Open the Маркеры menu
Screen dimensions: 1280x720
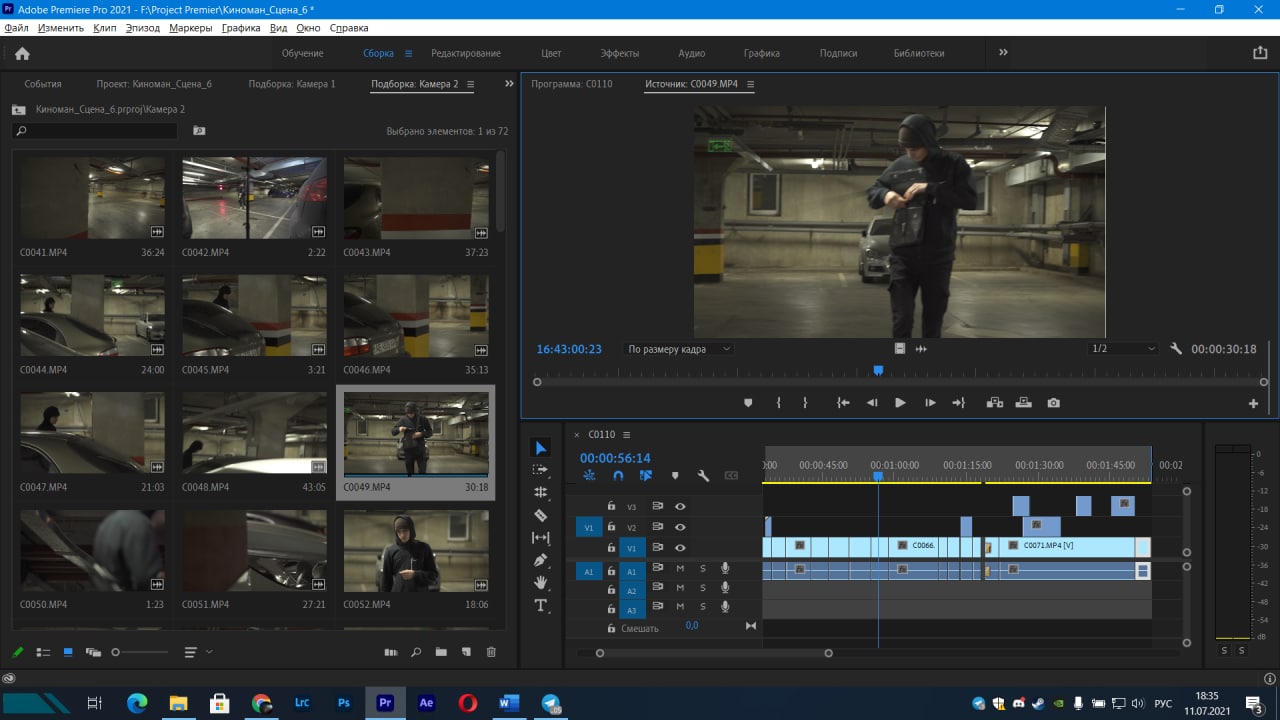[x=190, y=28]
